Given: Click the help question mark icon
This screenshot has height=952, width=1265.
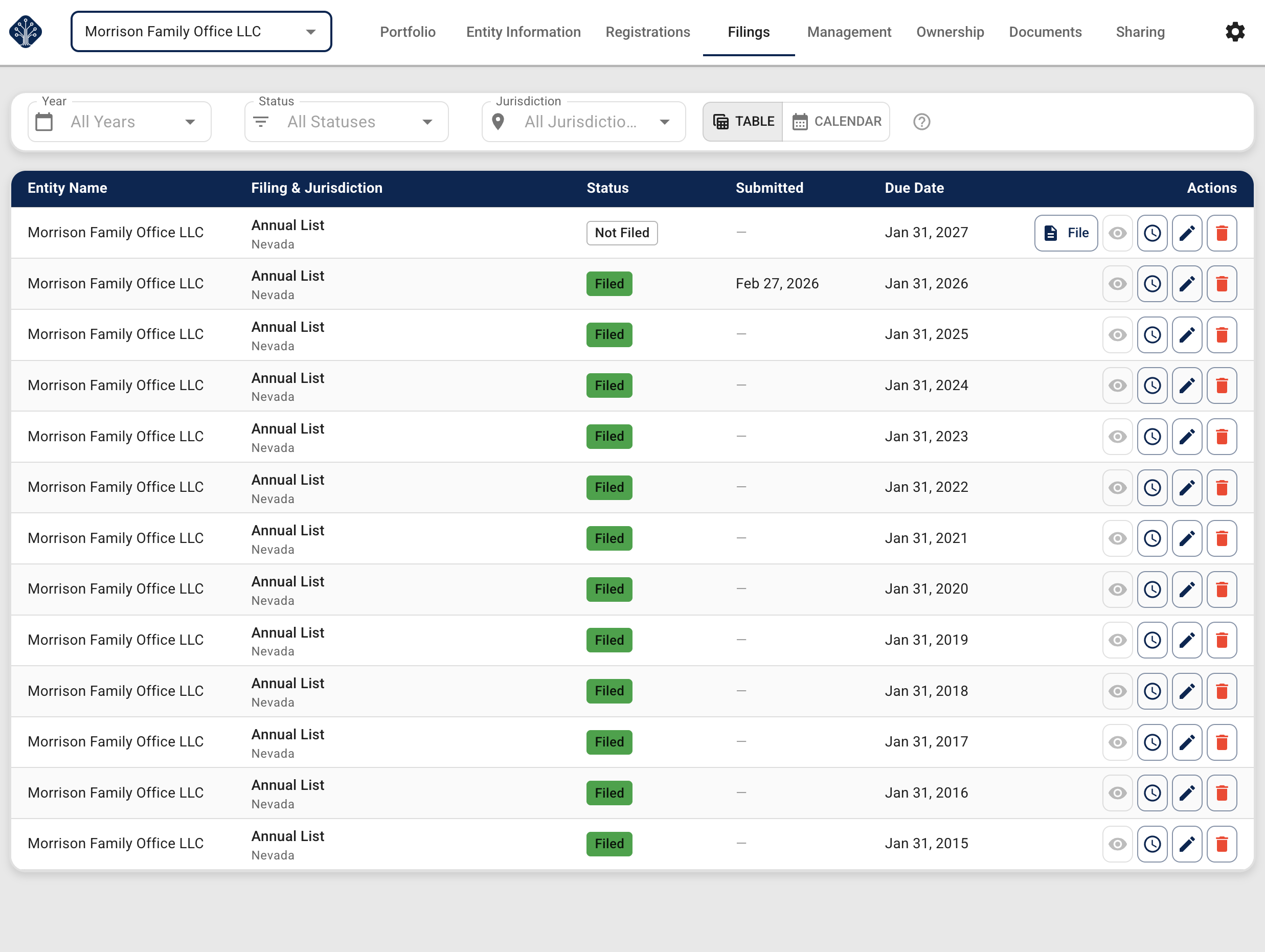Looking at the screenshot, I should pos(921,121).
